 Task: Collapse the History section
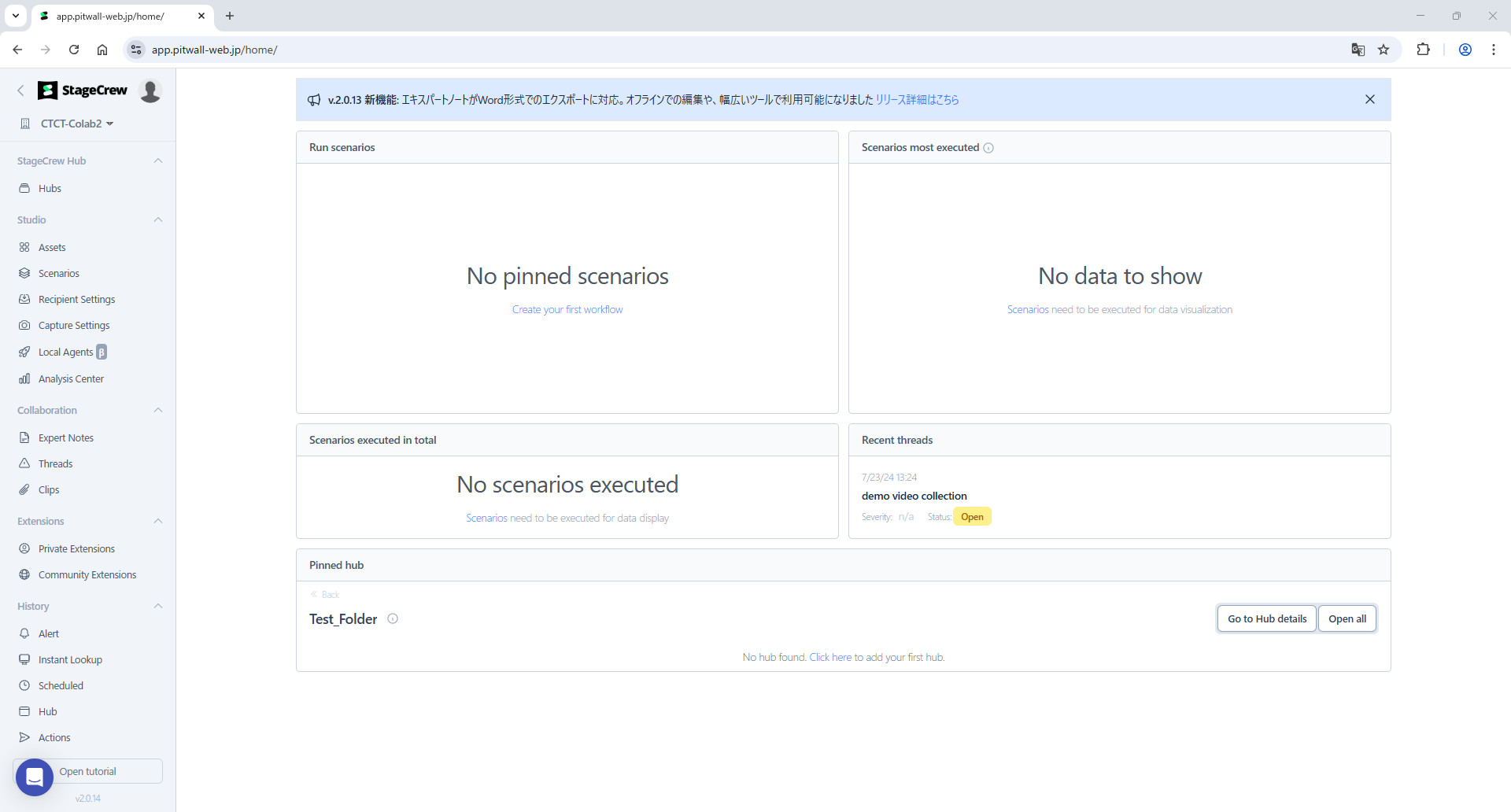(x=158, y=606)
